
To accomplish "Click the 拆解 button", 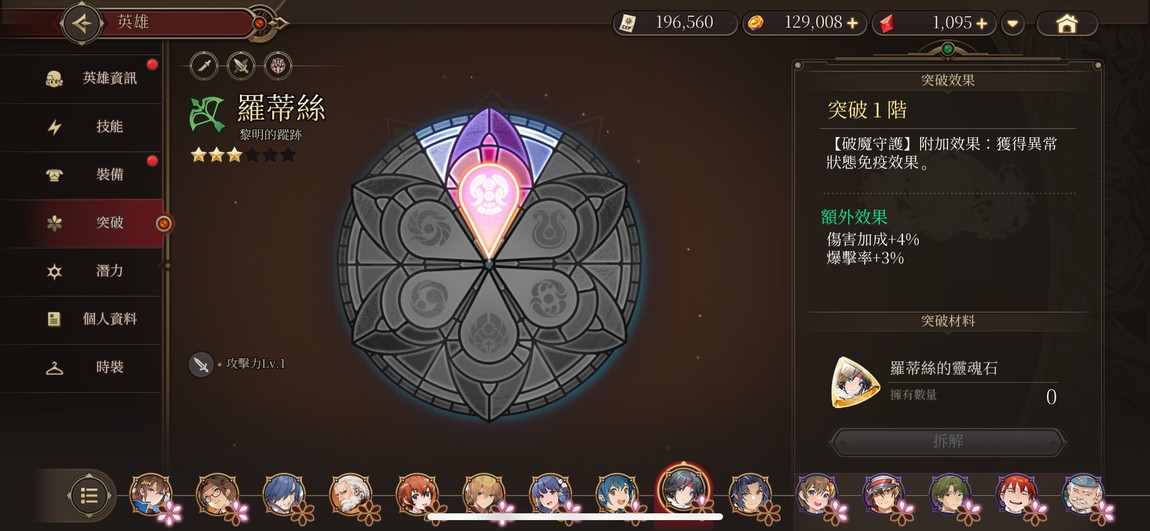I will point(948,442).
